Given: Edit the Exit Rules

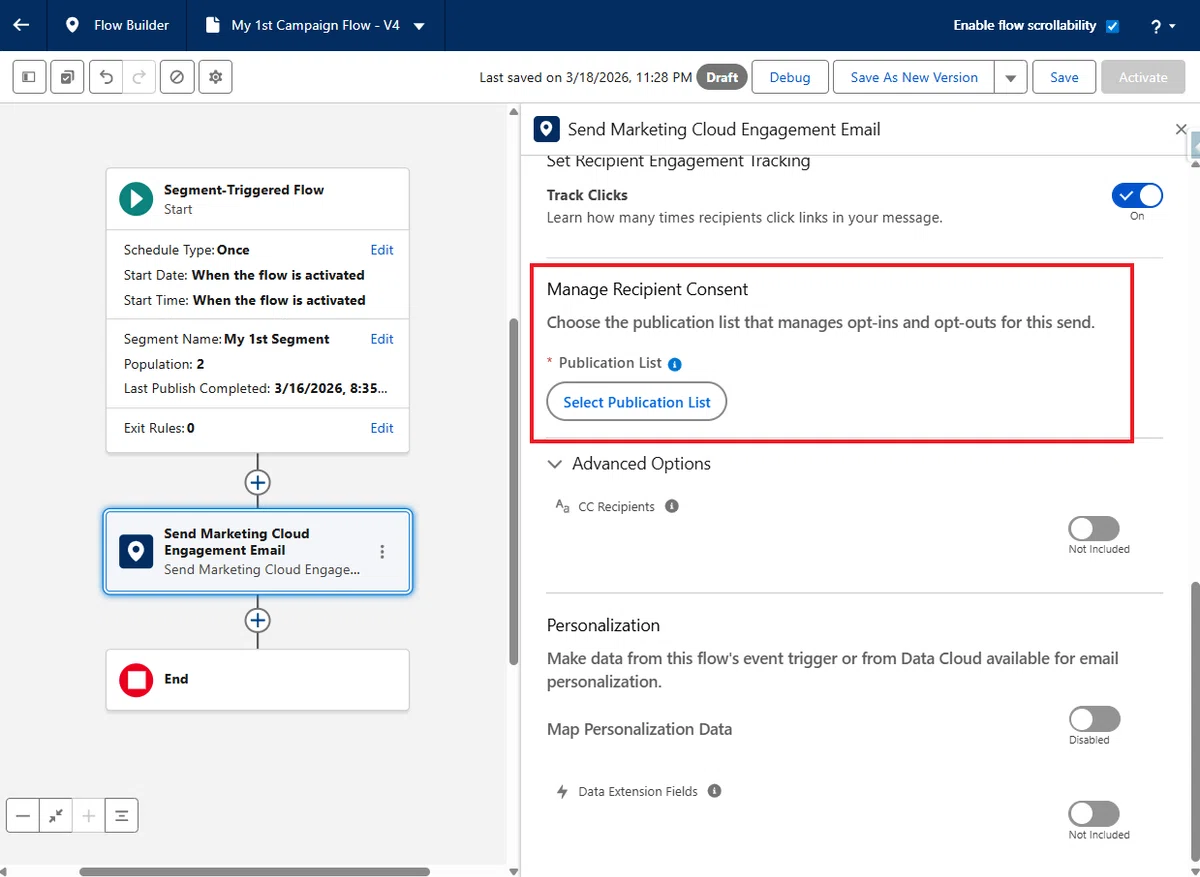Looking at the screenshot, I should coord(382,428).
